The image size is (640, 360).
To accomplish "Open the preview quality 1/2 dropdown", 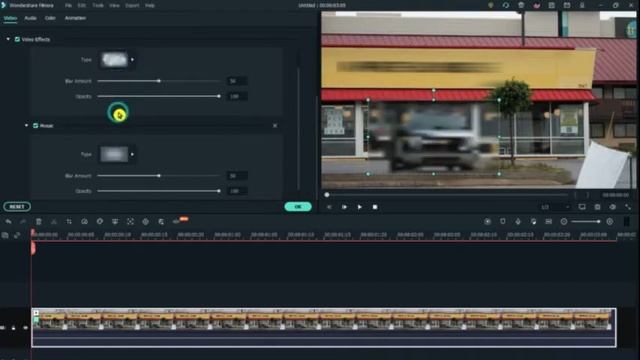I will (x=556, y=207).
